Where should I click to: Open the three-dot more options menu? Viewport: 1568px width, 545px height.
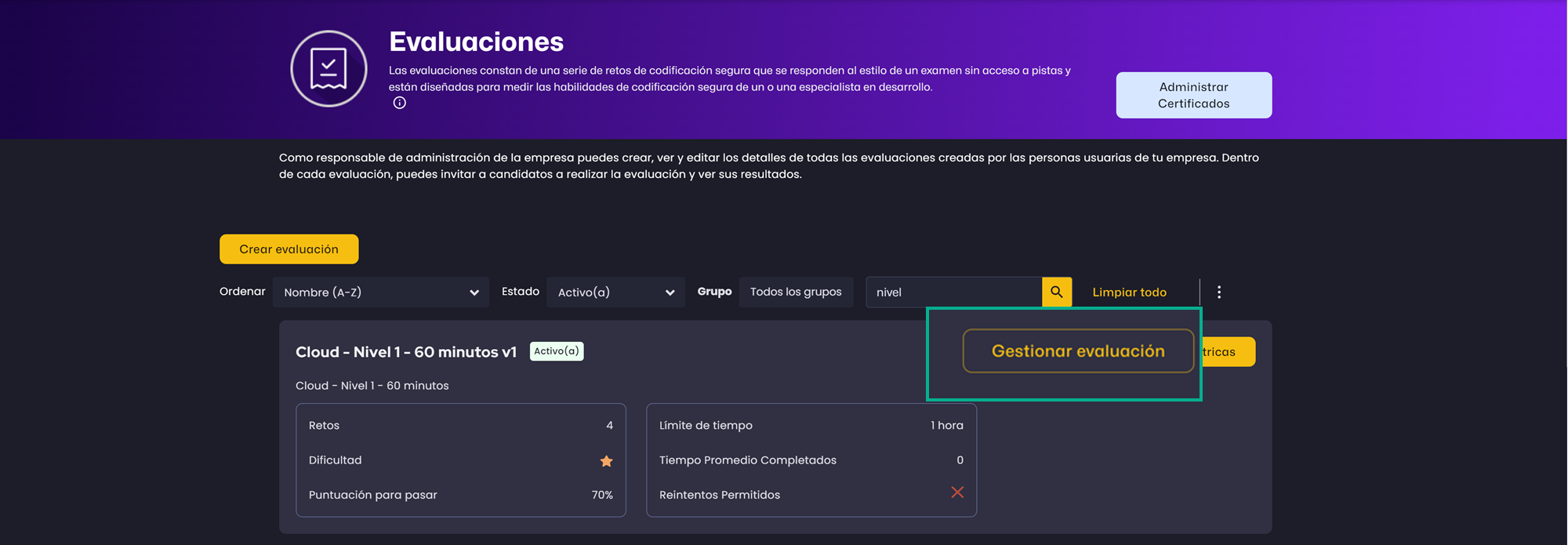pyautogui.click(x=1218, y=292)
